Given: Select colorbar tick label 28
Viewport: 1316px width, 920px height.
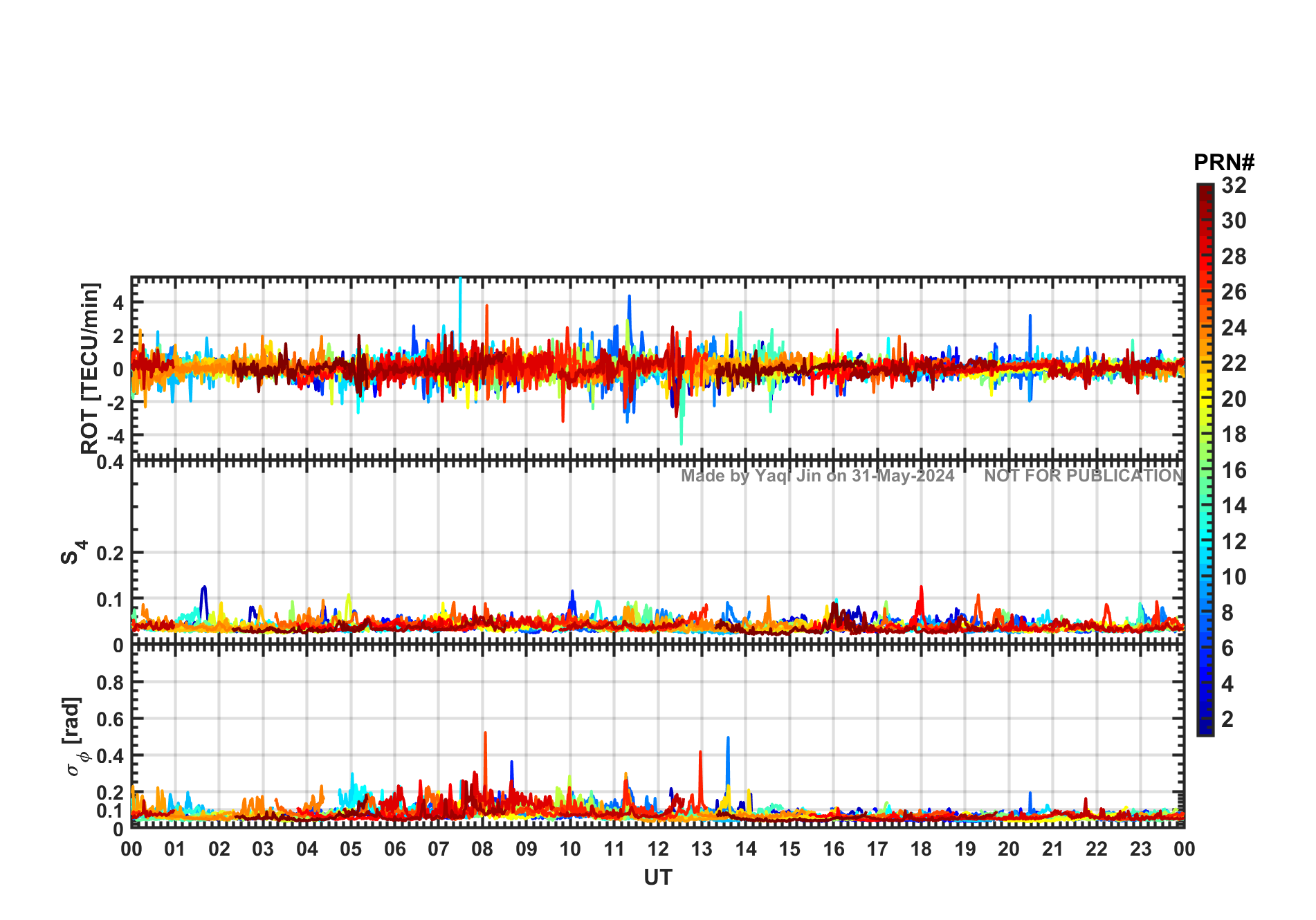Looking at the screenshot, I should tap(1234, 257).
